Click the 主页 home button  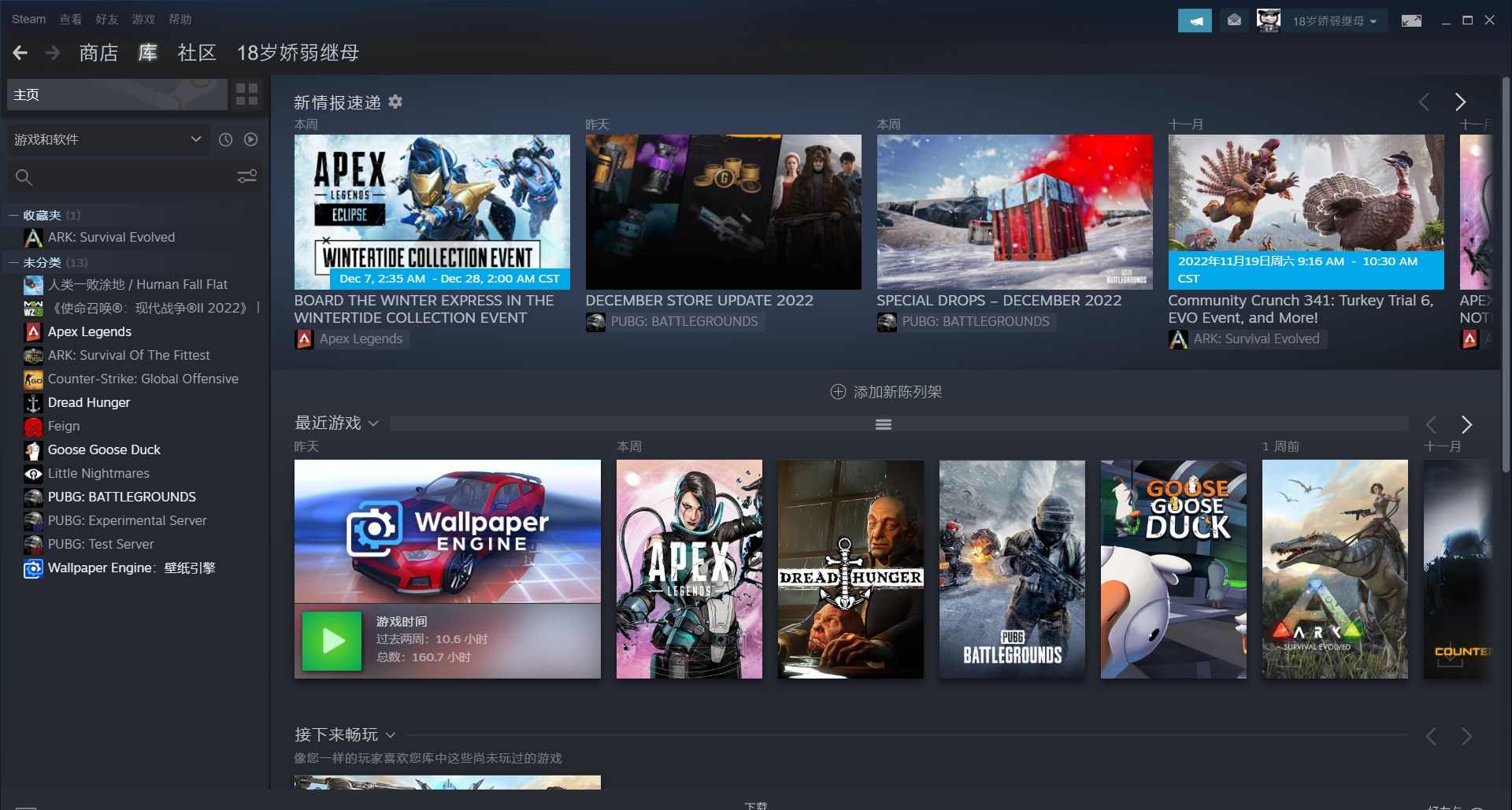(117, 94)
